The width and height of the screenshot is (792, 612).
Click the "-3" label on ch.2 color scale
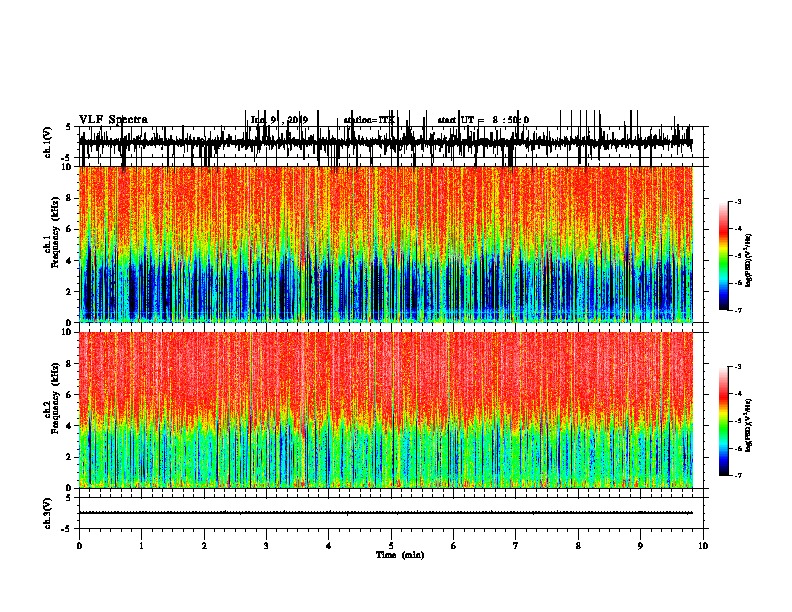point(737,367)
